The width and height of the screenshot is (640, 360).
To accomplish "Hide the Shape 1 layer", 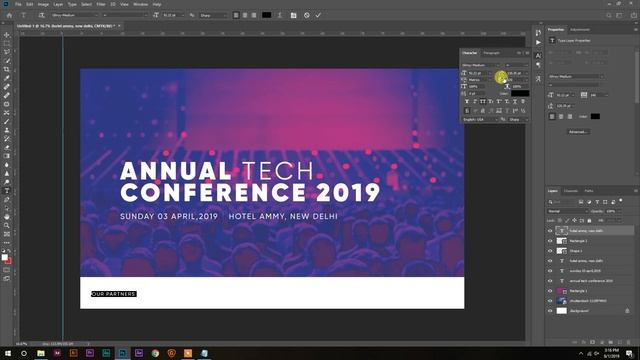I will pyautogui.click(x=550, y=251).
